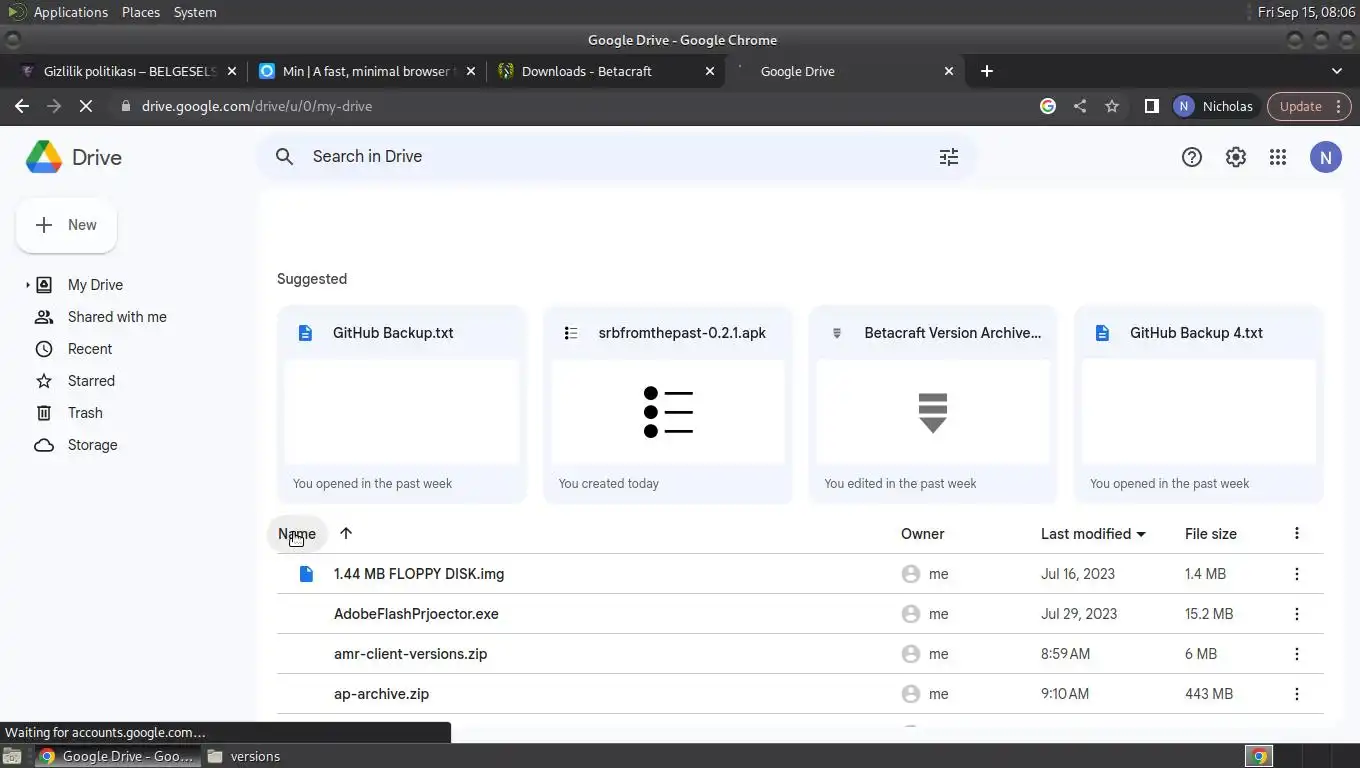1360x768 pixels.
Task: Open Storage in the sidebar
Action: pyautogui.click(x=92, y=445)
